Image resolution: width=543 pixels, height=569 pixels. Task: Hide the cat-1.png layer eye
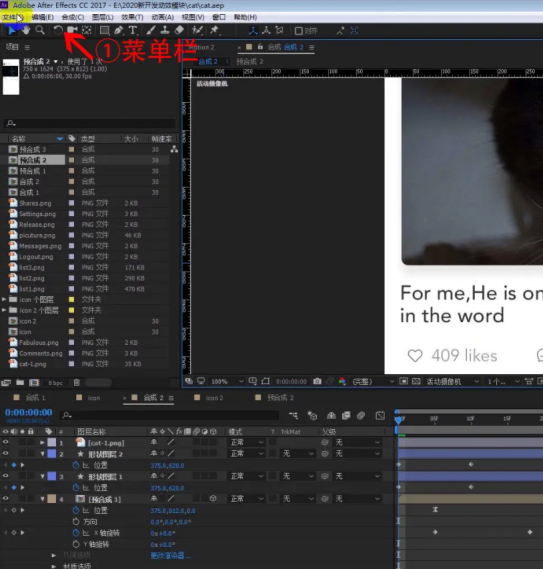point(5,442)
